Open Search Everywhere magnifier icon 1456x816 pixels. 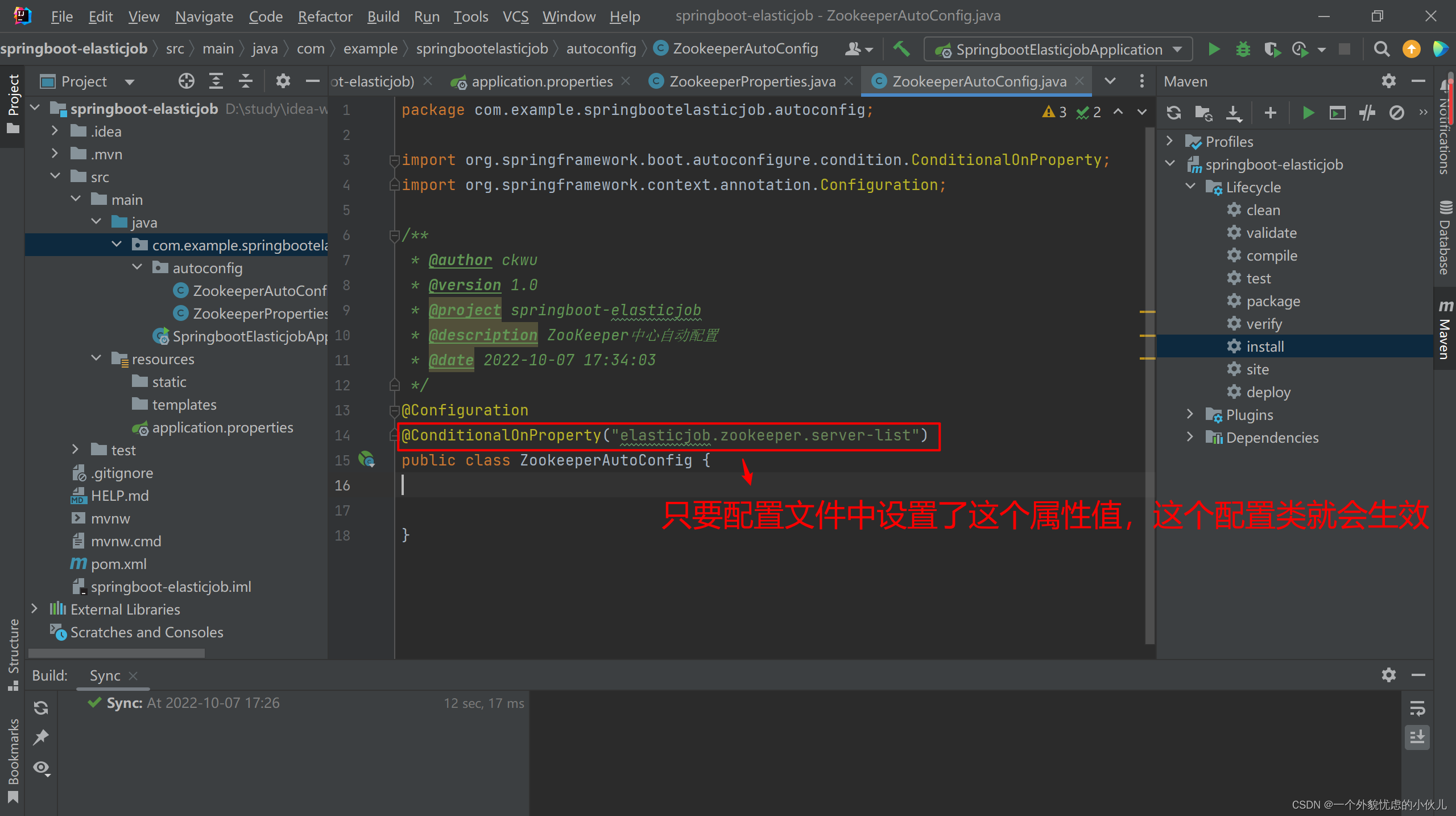tap(1381, 50)
